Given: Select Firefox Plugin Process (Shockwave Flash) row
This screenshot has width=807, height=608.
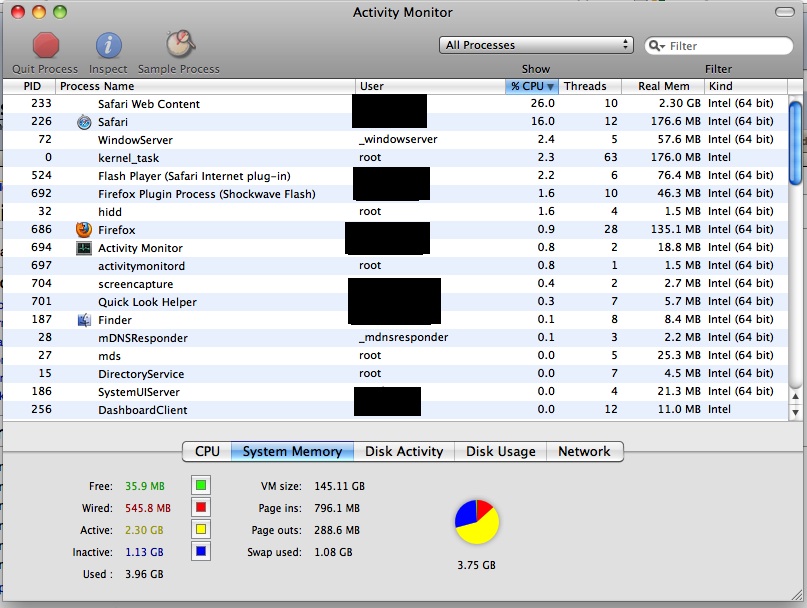Looking at the screenshot, I should [395, 194].
